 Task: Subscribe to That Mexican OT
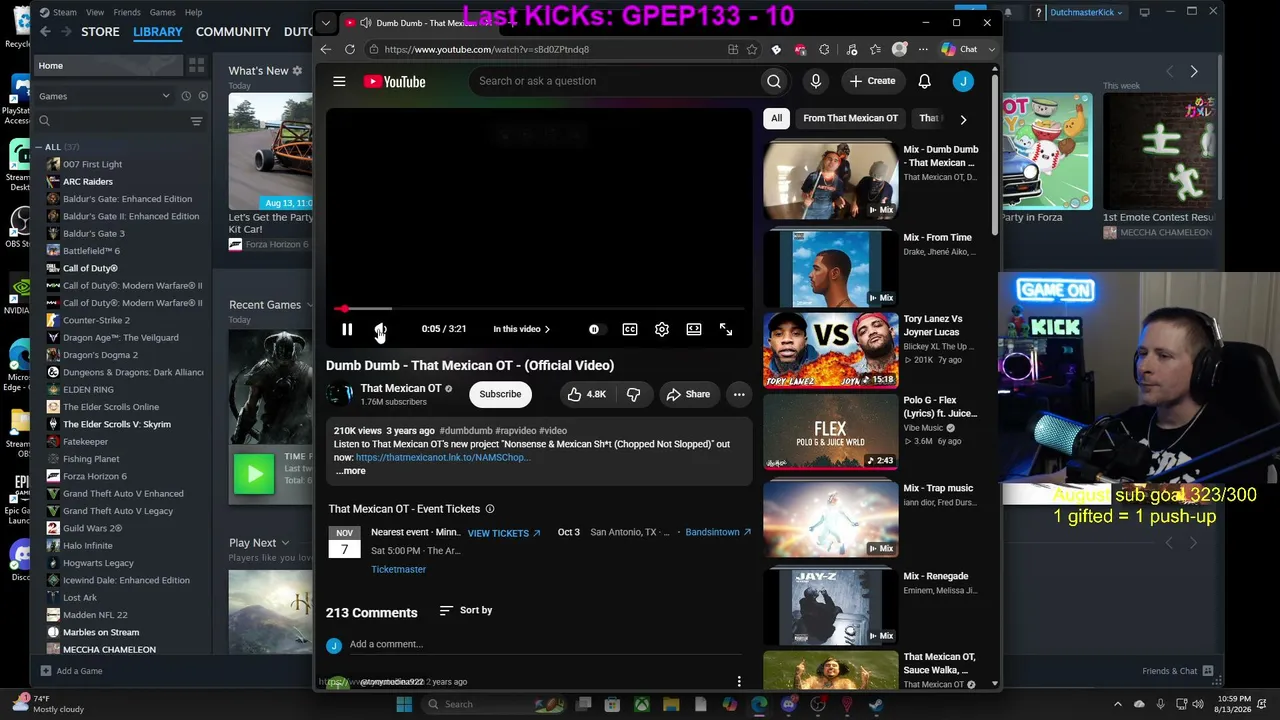[500, 394]
